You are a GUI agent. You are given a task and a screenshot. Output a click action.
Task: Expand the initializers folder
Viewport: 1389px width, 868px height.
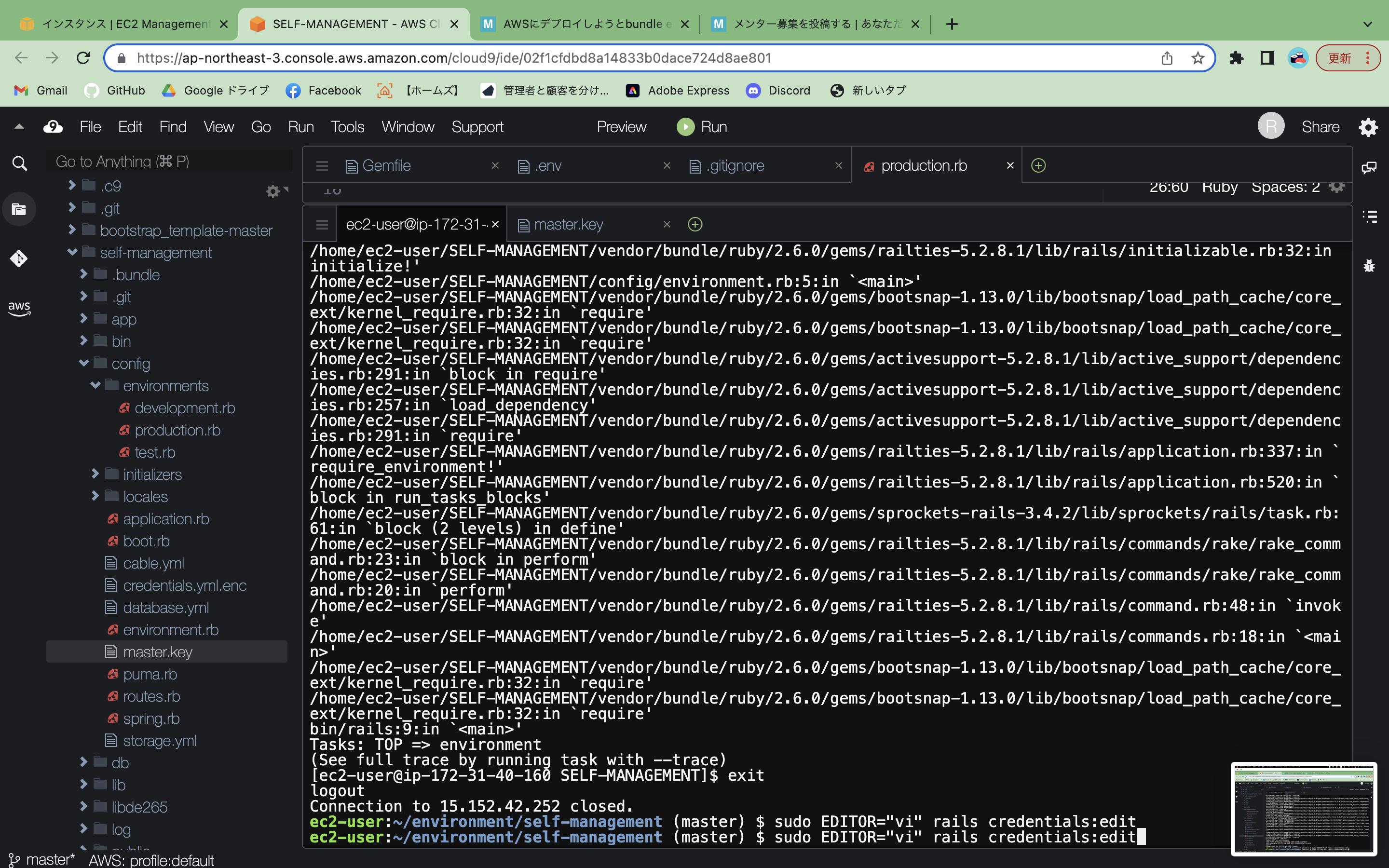coord(95,474)
